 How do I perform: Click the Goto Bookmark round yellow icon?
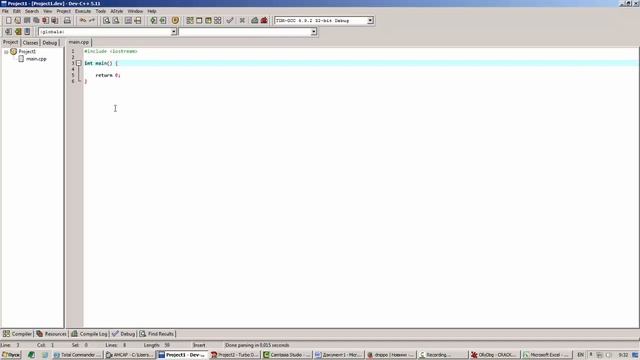click(x=176, y=20)
